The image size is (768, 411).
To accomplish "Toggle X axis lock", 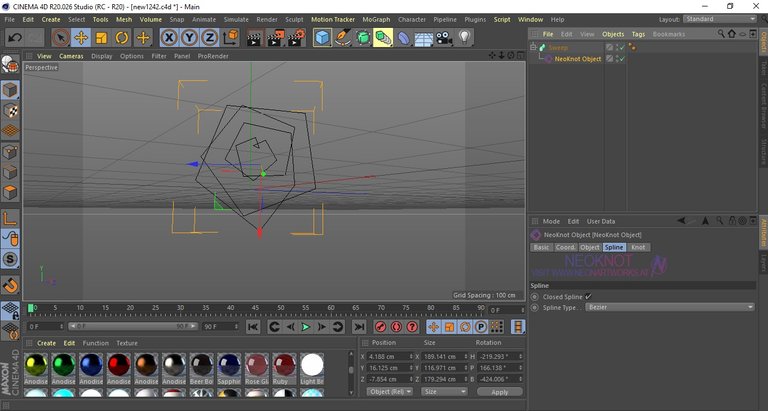I will [x=169, y=38].
